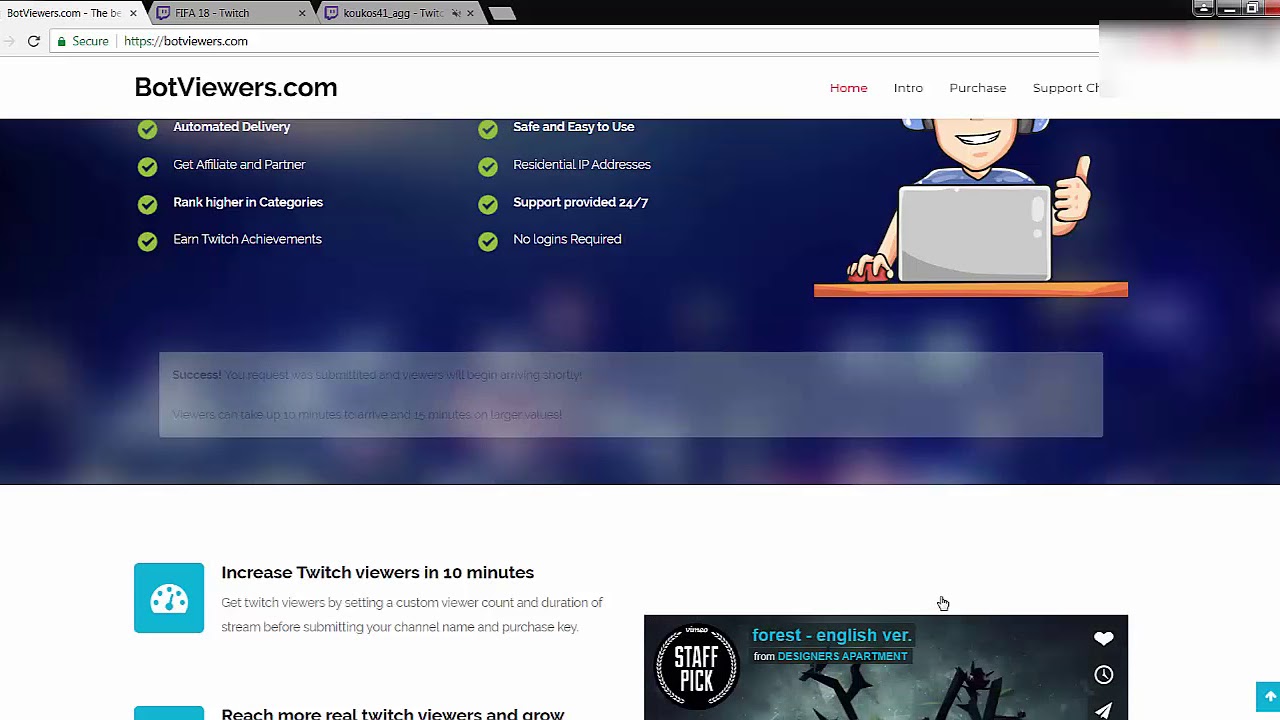
Task: Share the video with paper plane icon
Action: pos(1103,711)
